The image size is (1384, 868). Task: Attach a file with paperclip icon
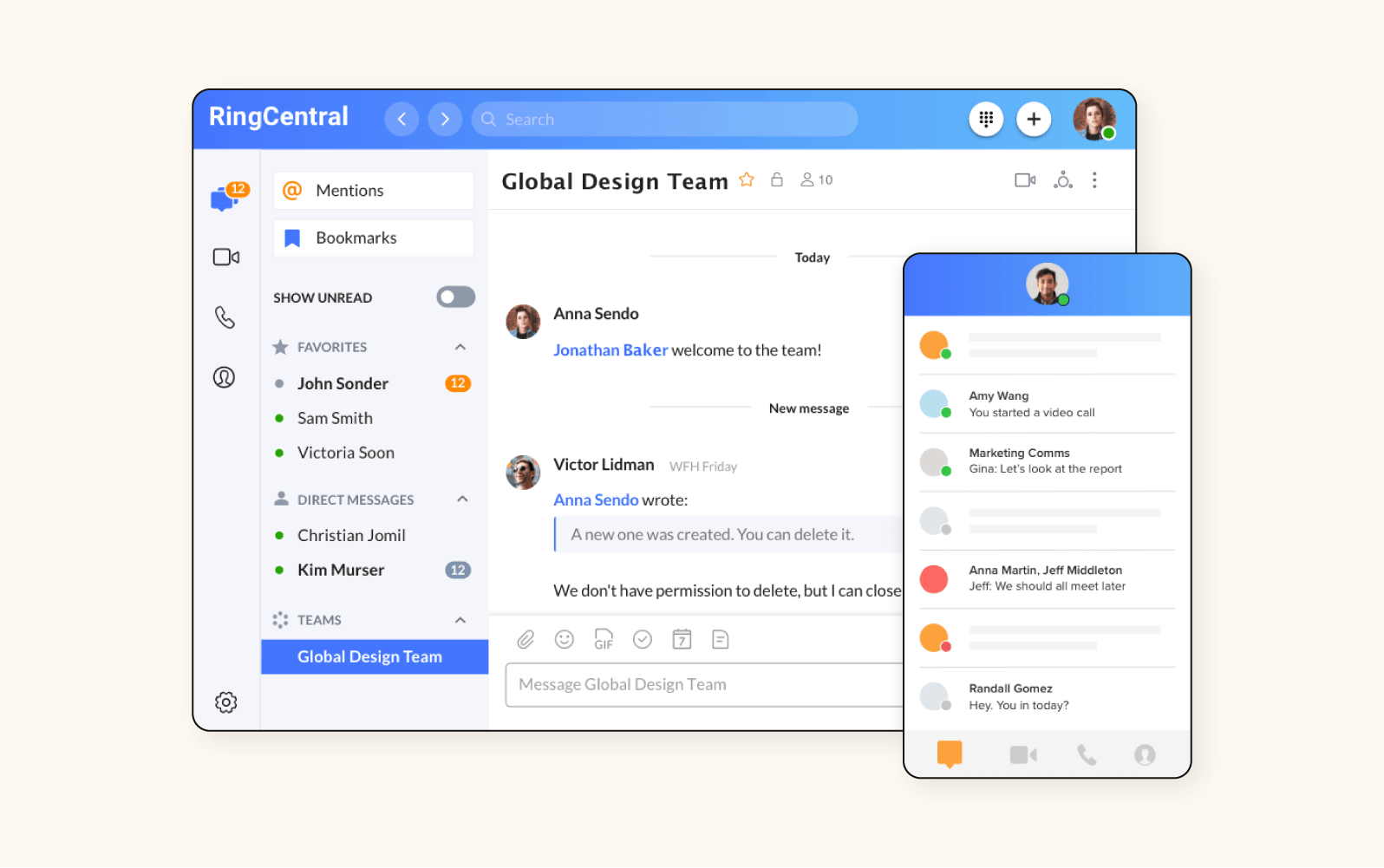click(x=526, y=639)
